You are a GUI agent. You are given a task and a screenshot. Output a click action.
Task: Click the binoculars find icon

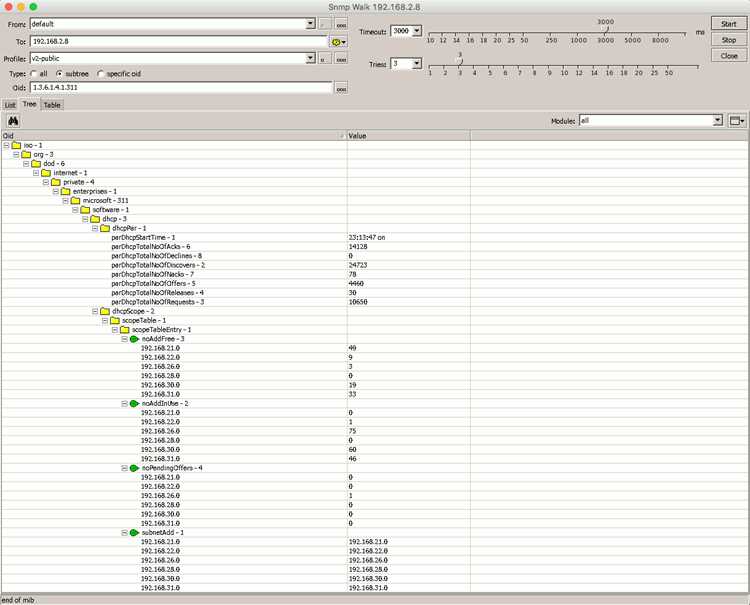[x=13, y=121]
